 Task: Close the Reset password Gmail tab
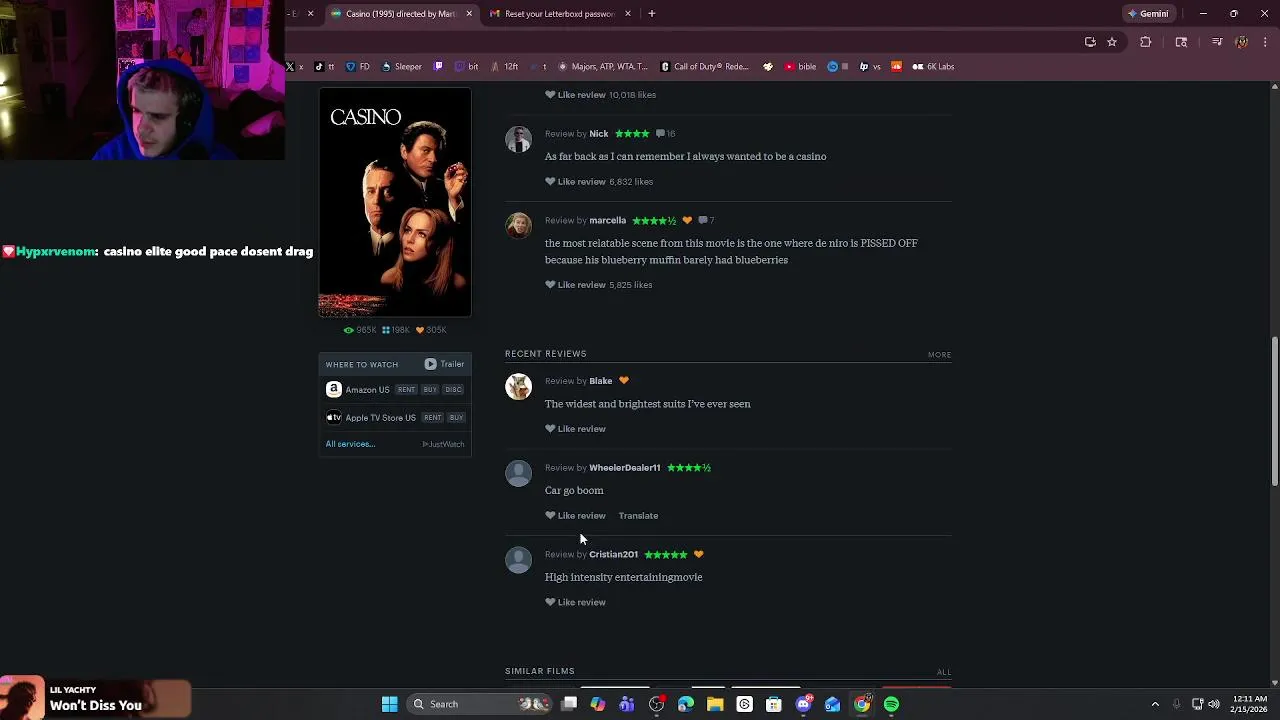(x=628, y=14)
